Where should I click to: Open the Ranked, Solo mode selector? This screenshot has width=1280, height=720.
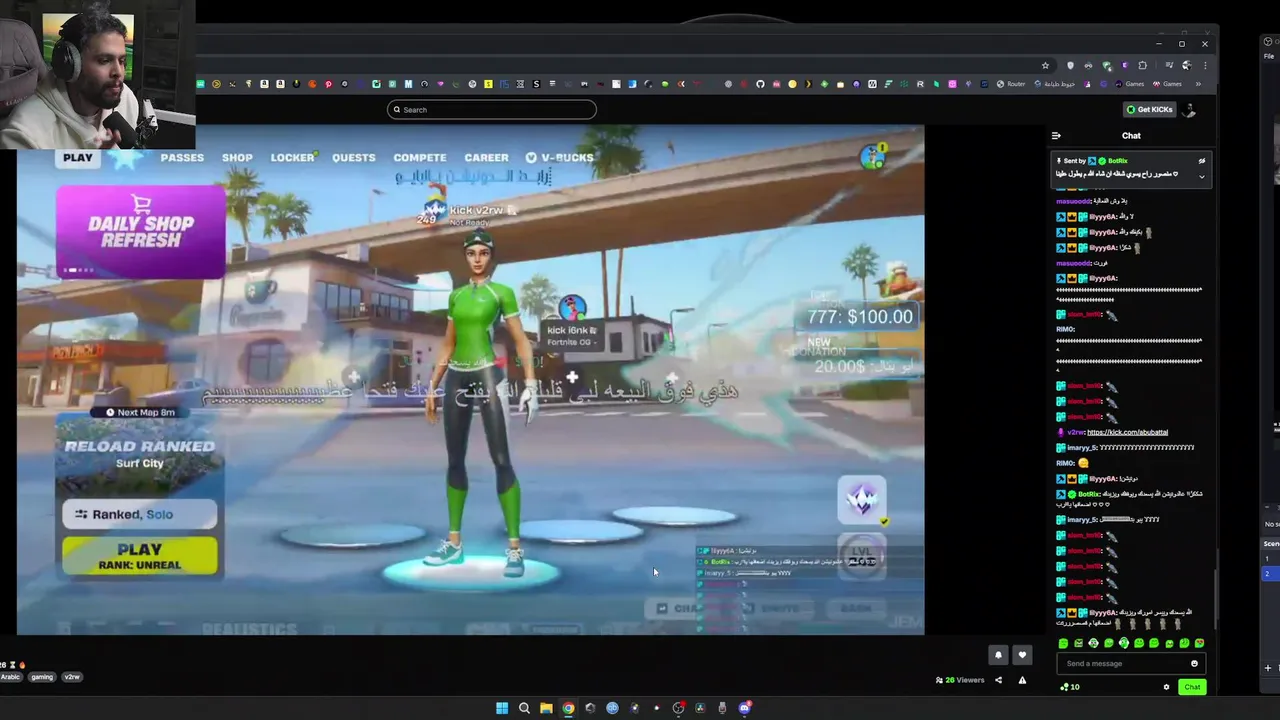tap(140, 514)
